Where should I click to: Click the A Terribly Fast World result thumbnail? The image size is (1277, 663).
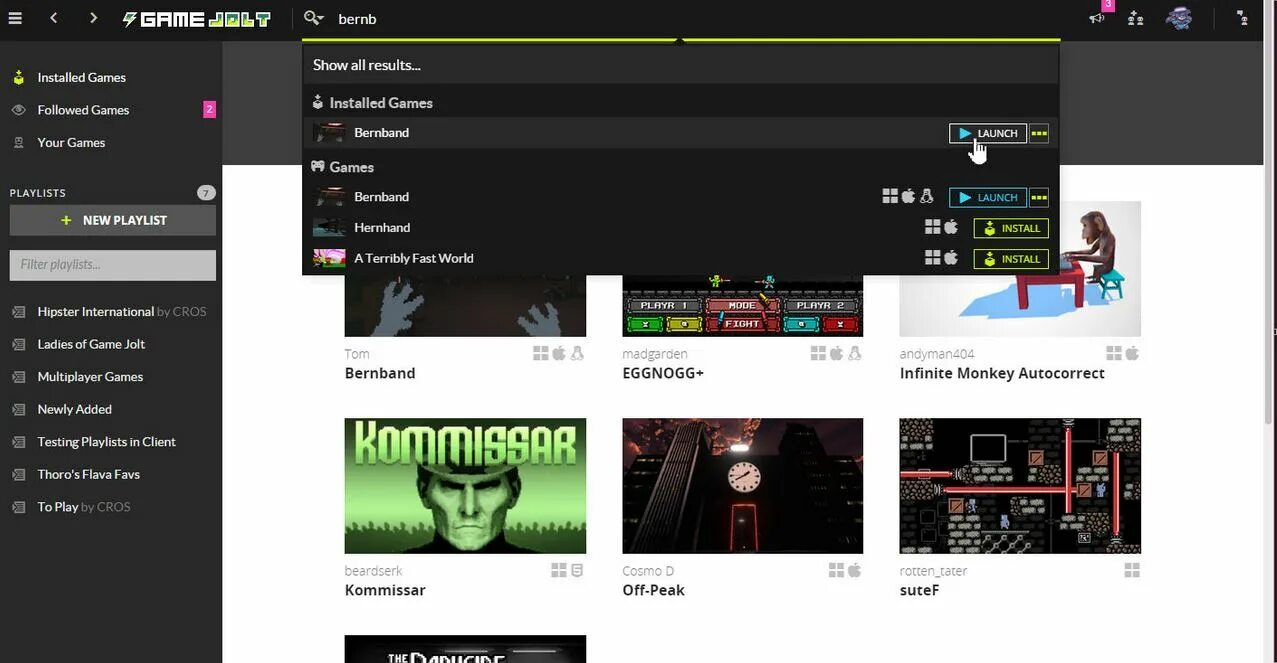[x=329, y=258]
